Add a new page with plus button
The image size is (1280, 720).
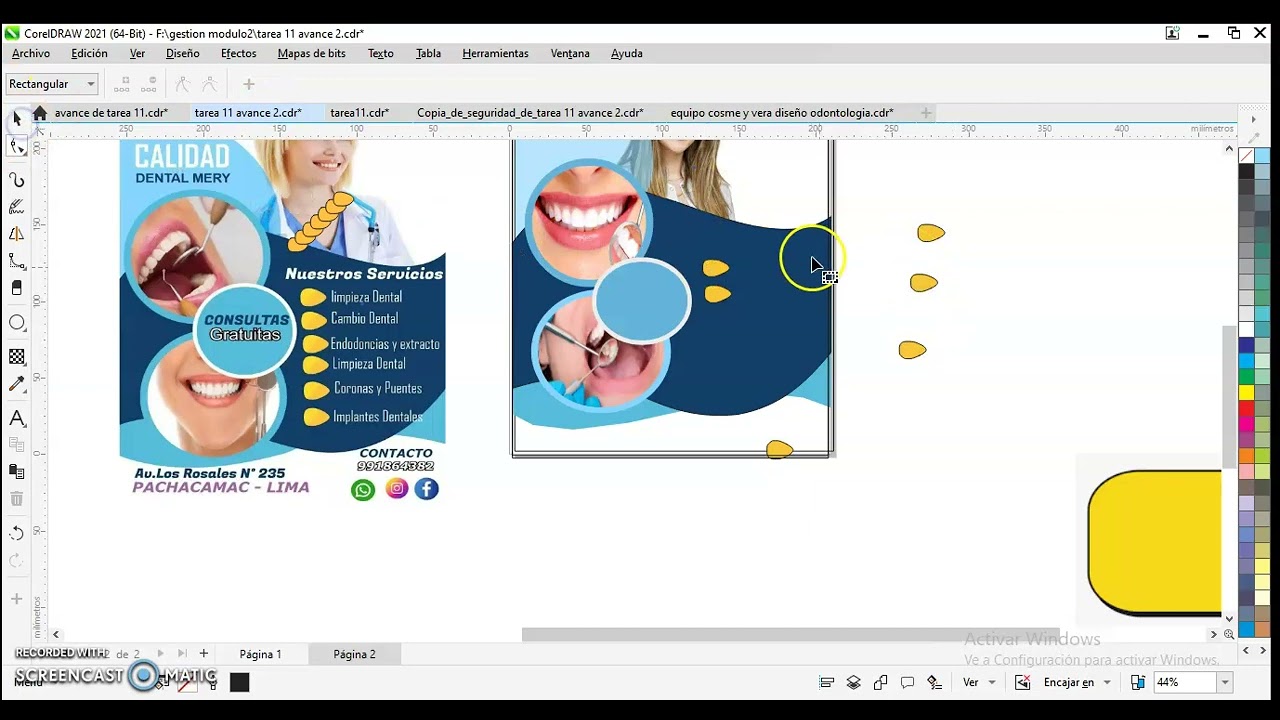pyautogui.click(x=203, y=654)
